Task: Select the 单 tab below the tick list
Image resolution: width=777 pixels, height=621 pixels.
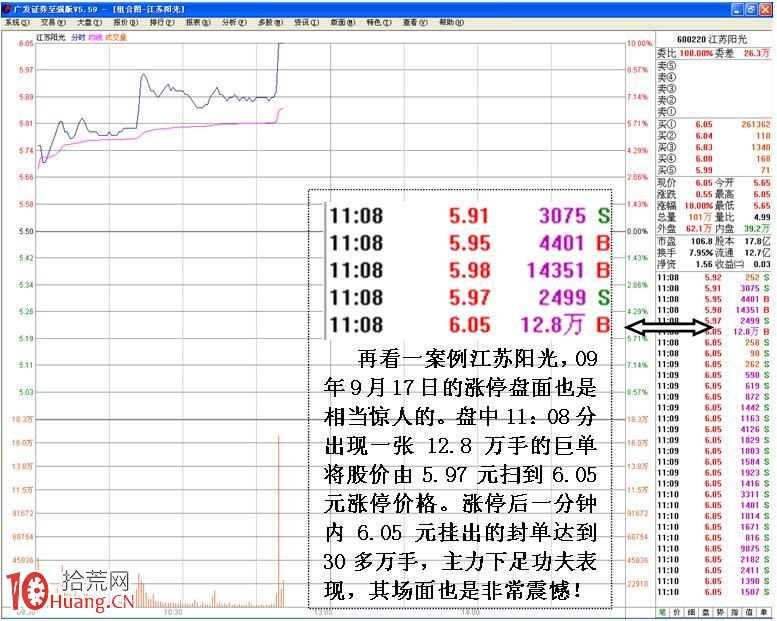Action: [764, 613]
